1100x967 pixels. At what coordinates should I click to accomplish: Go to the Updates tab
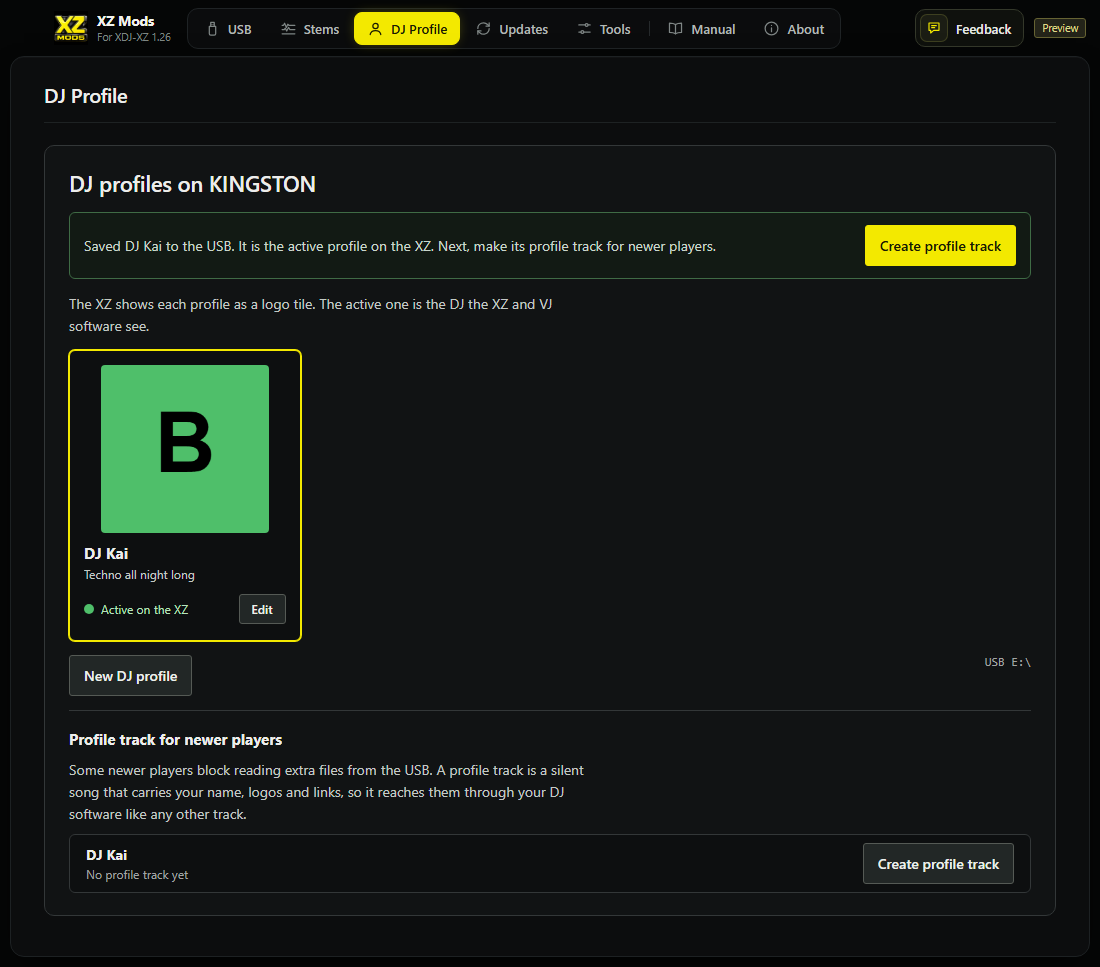click(x=512, y=29)
